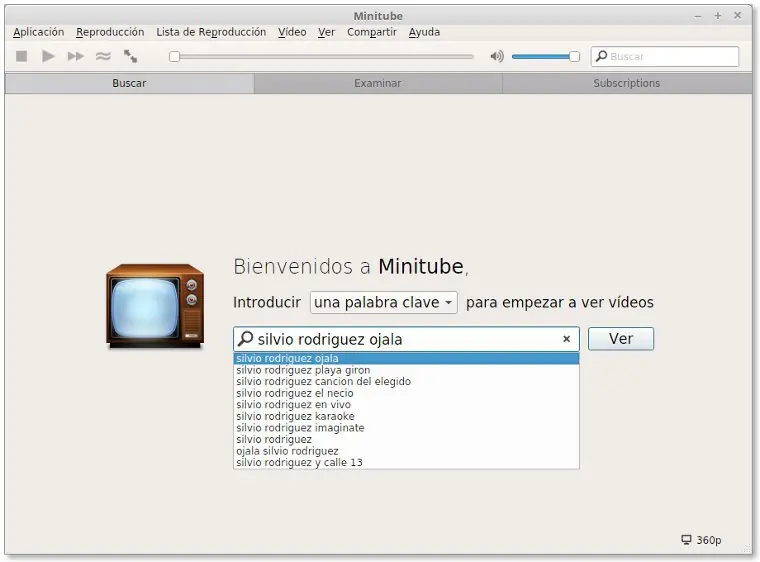The image size is (760, 562).
Task: Click the magnifier icon in the toolbar search
Action: point(601,56)
